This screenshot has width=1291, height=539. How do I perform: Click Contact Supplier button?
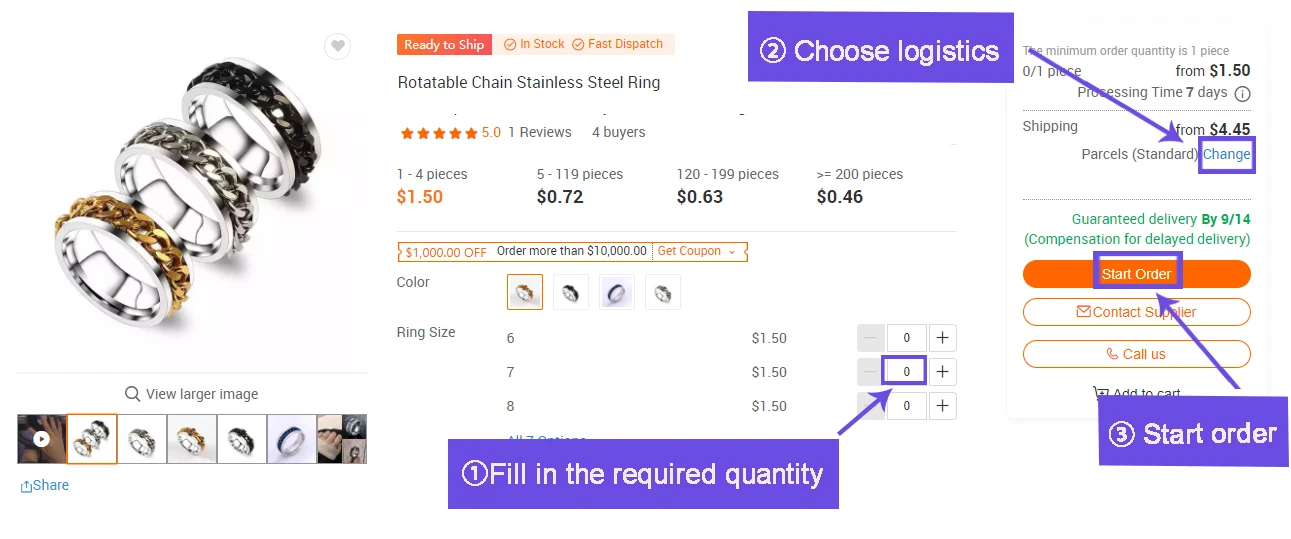point(1136,312)
